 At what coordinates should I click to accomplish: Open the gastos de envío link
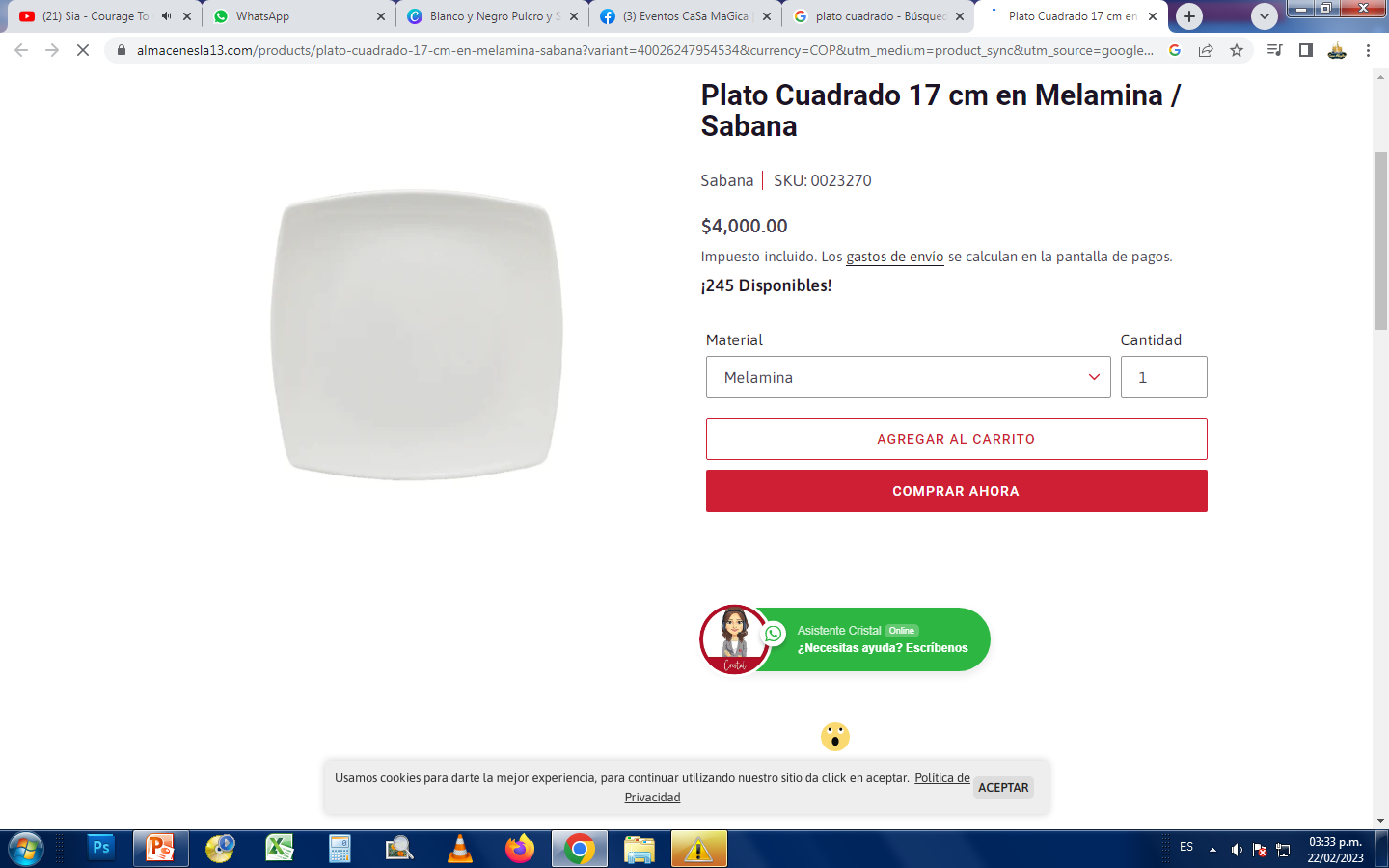tap(895, 257)
